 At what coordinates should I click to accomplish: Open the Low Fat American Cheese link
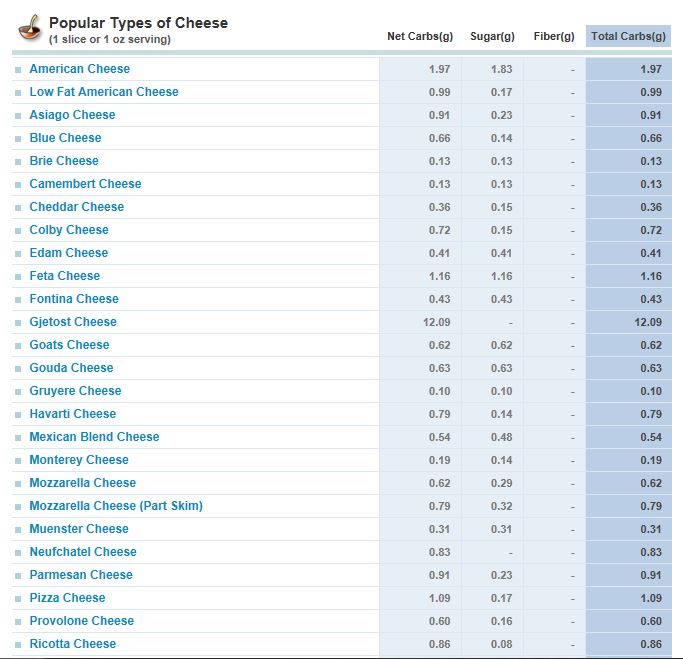104,92
